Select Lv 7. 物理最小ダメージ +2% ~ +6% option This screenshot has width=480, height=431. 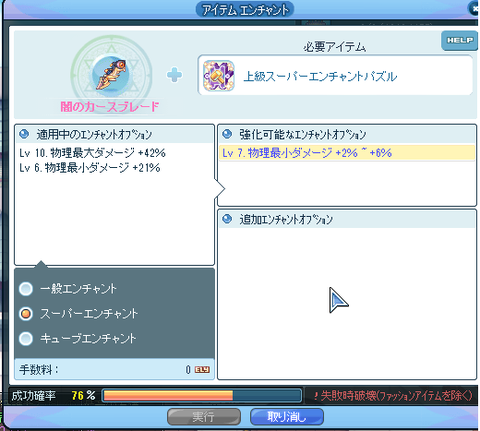tap(347, 153)
